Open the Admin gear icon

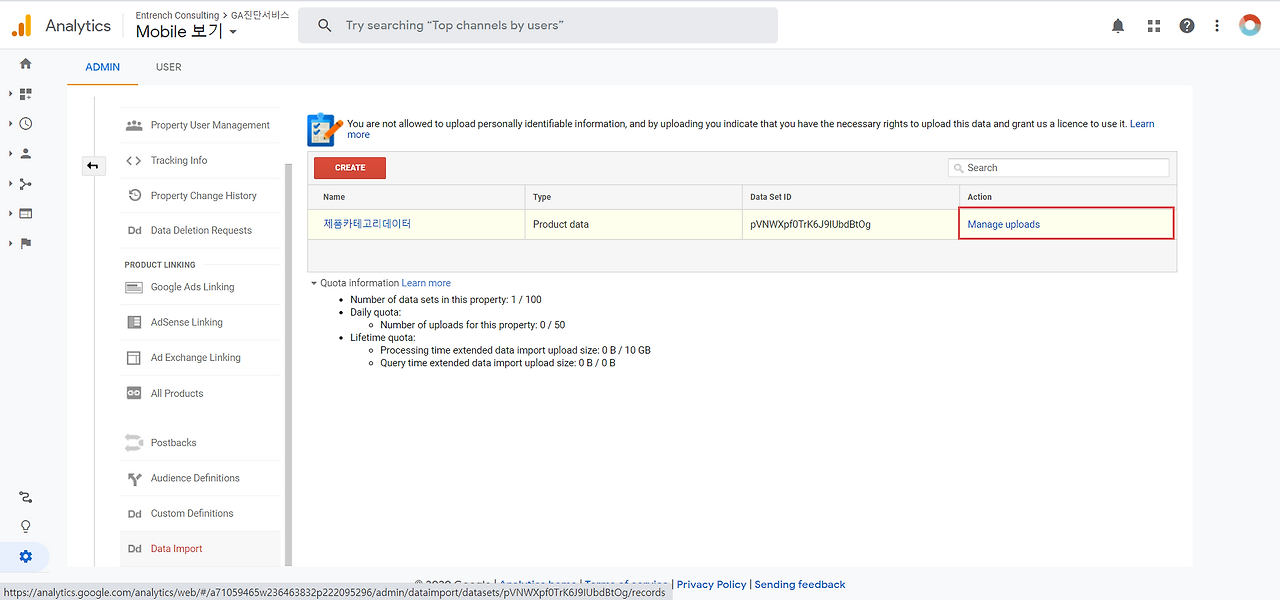(x=26, y=557)
